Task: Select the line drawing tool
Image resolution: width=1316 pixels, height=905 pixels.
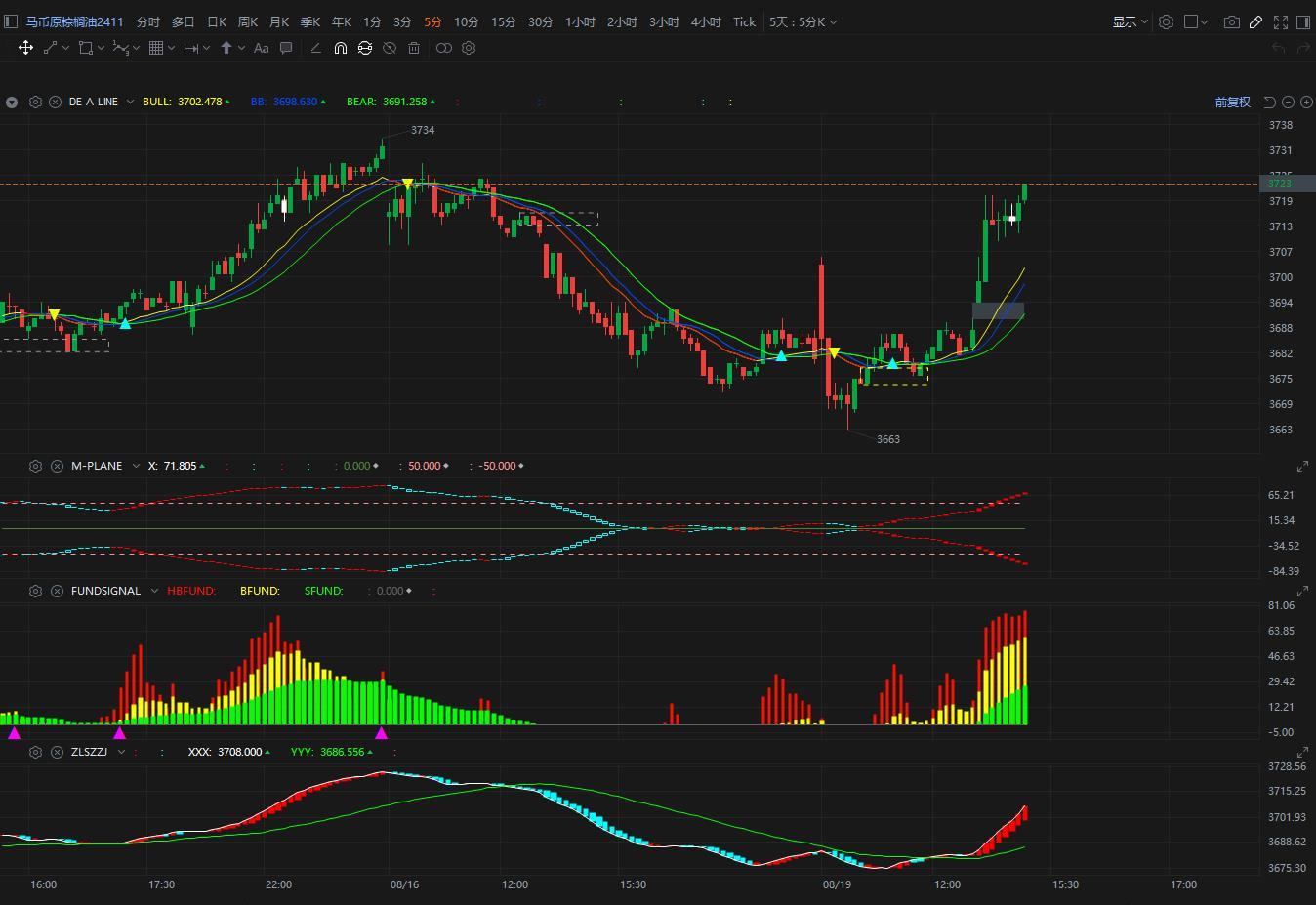Action: (x=50, y=47)
